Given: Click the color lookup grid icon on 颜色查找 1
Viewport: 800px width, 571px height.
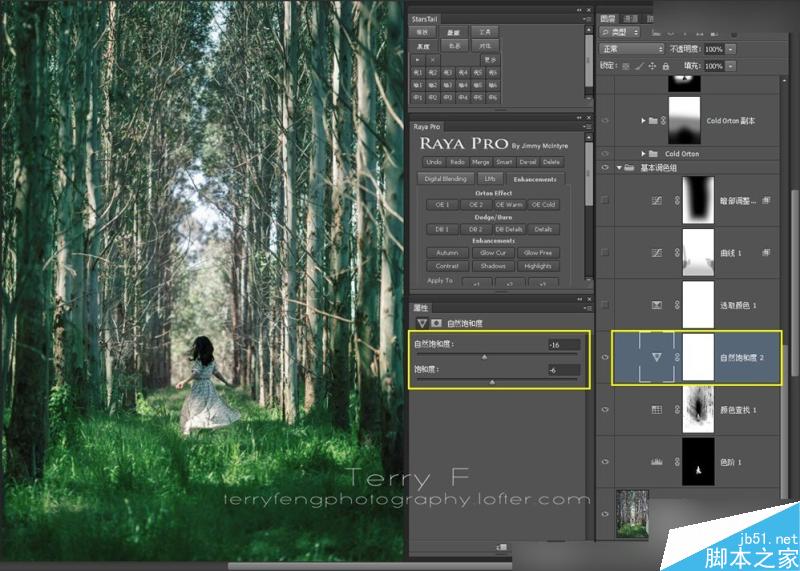Looking at the screenshot, I should pyautogui.click(x=657, y=410).
